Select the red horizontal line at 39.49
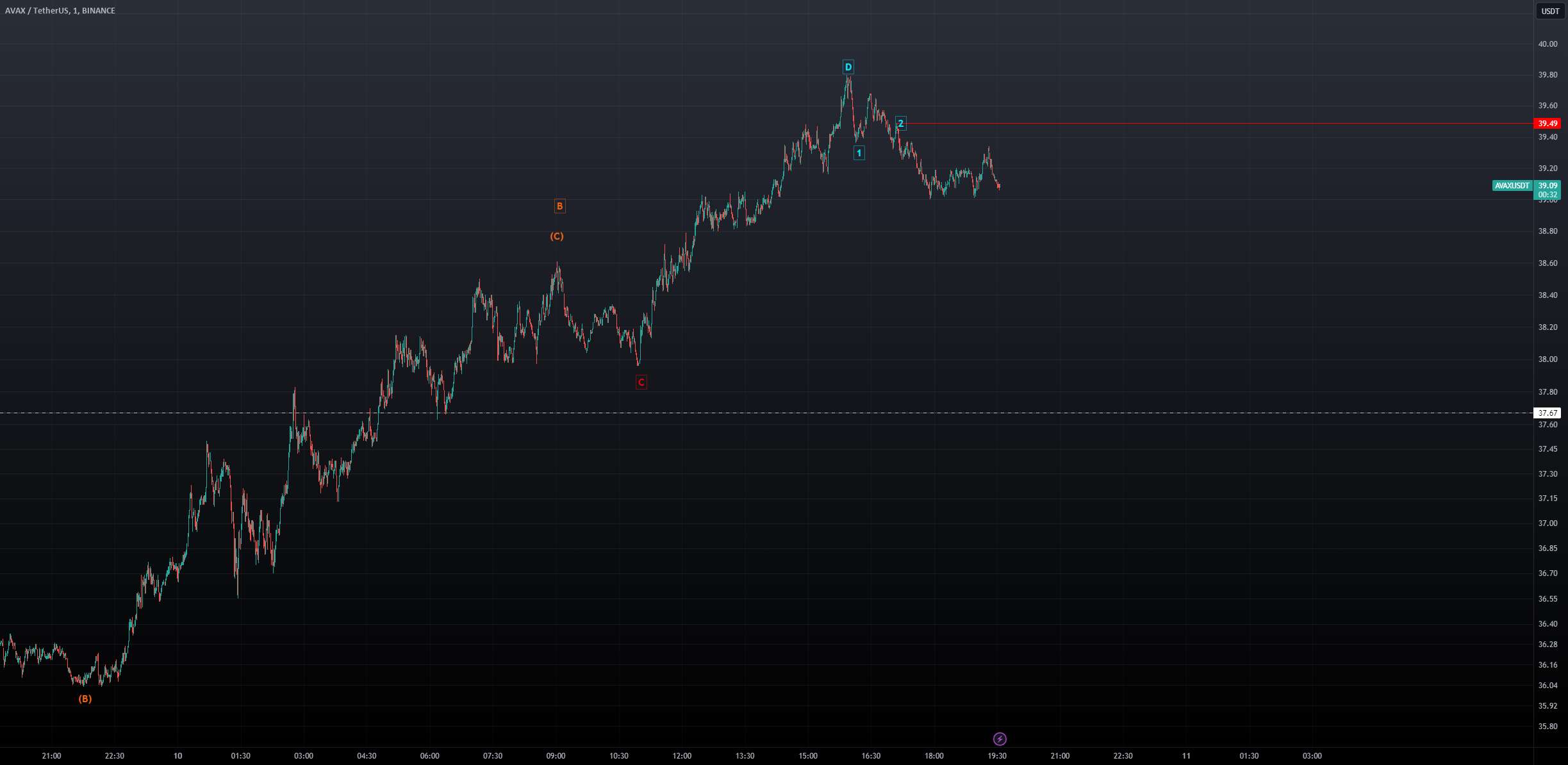Image resolution: width=1568 pixels, height=765 pixels. (x=1217, y=124)
